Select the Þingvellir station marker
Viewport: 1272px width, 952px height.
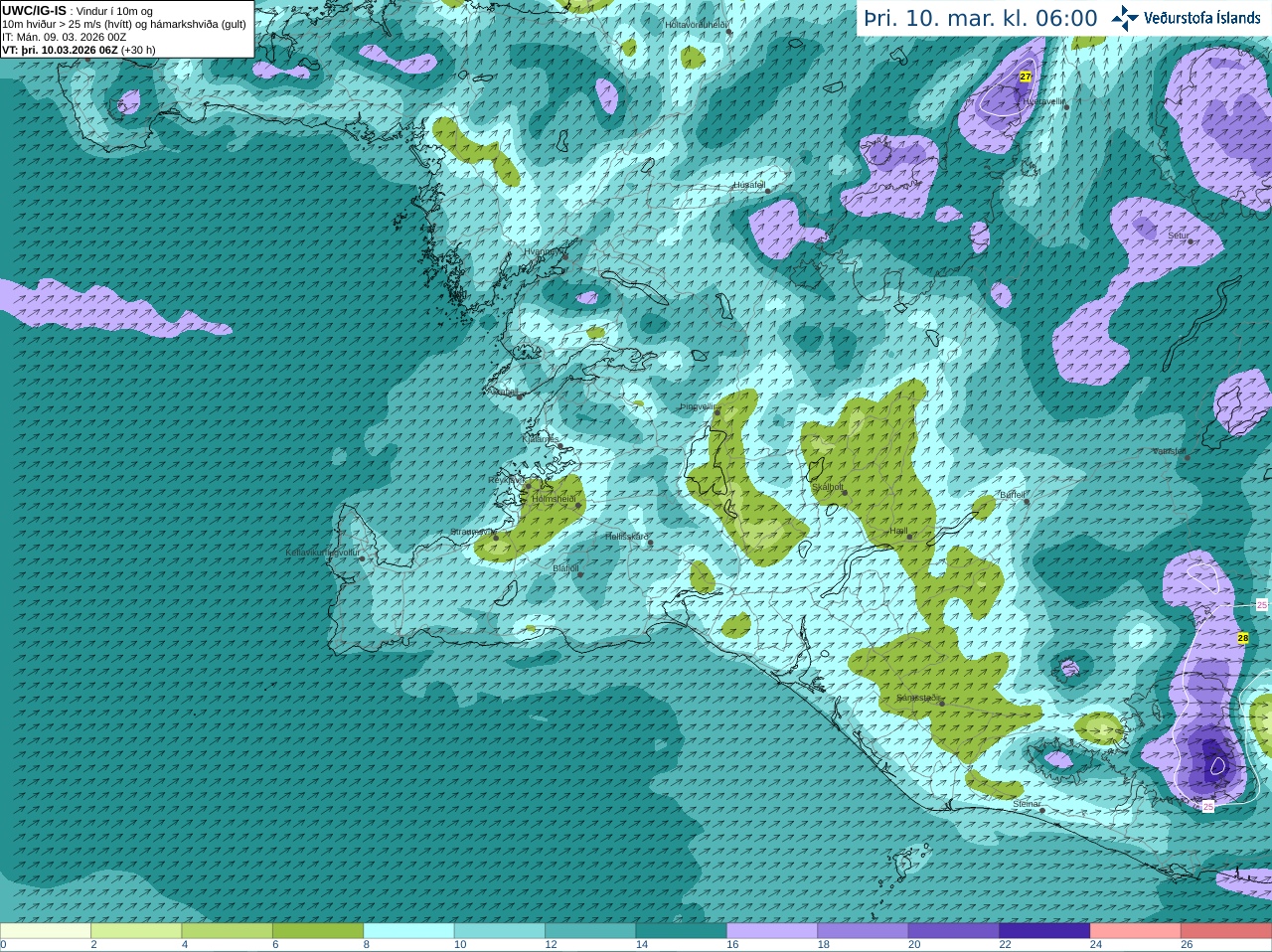tap(717, 410)
